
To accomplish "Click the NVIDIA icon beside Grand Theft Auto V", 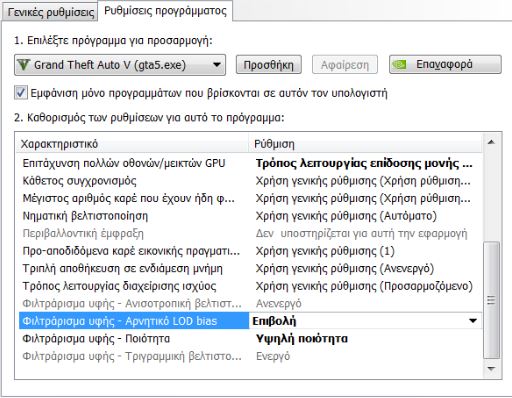I will [23, 65].
